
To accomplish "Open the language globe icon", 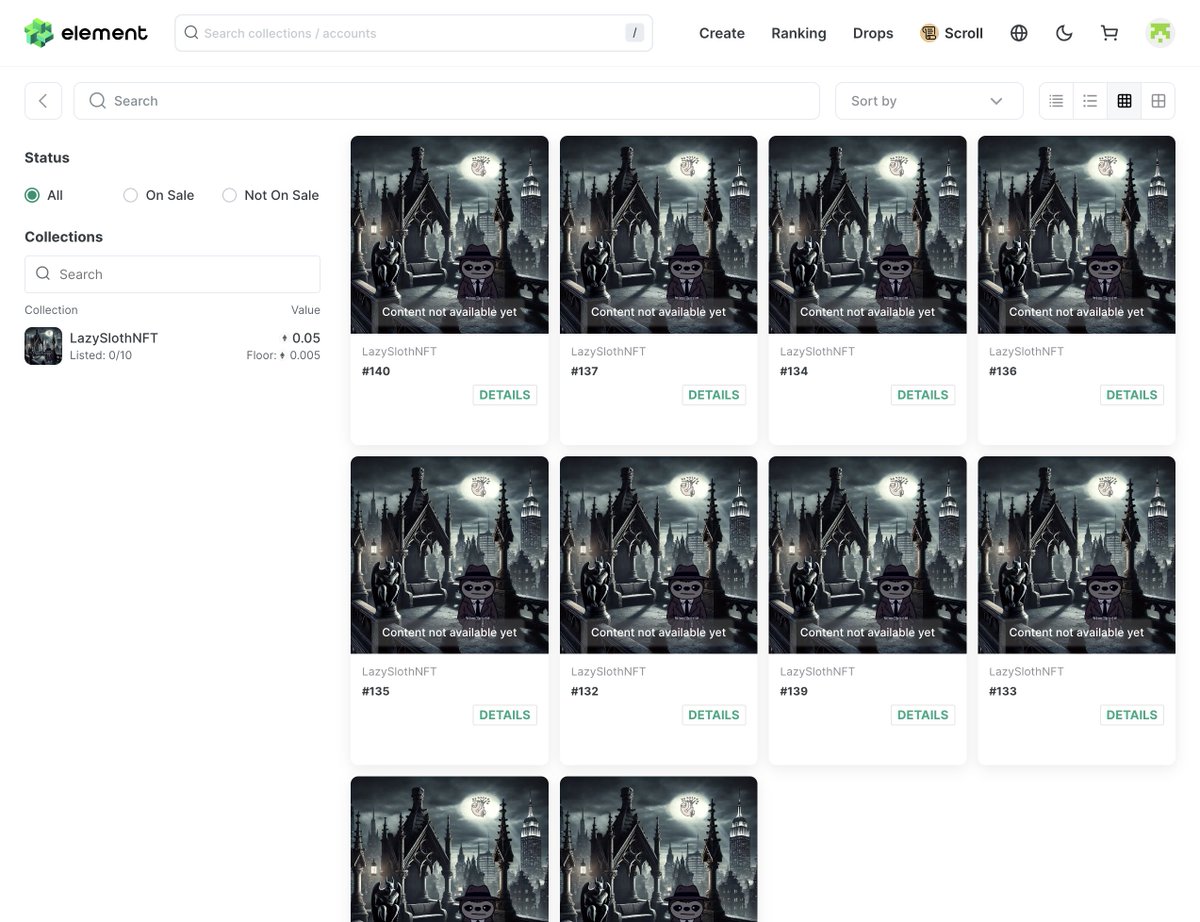I will 1019,33.
